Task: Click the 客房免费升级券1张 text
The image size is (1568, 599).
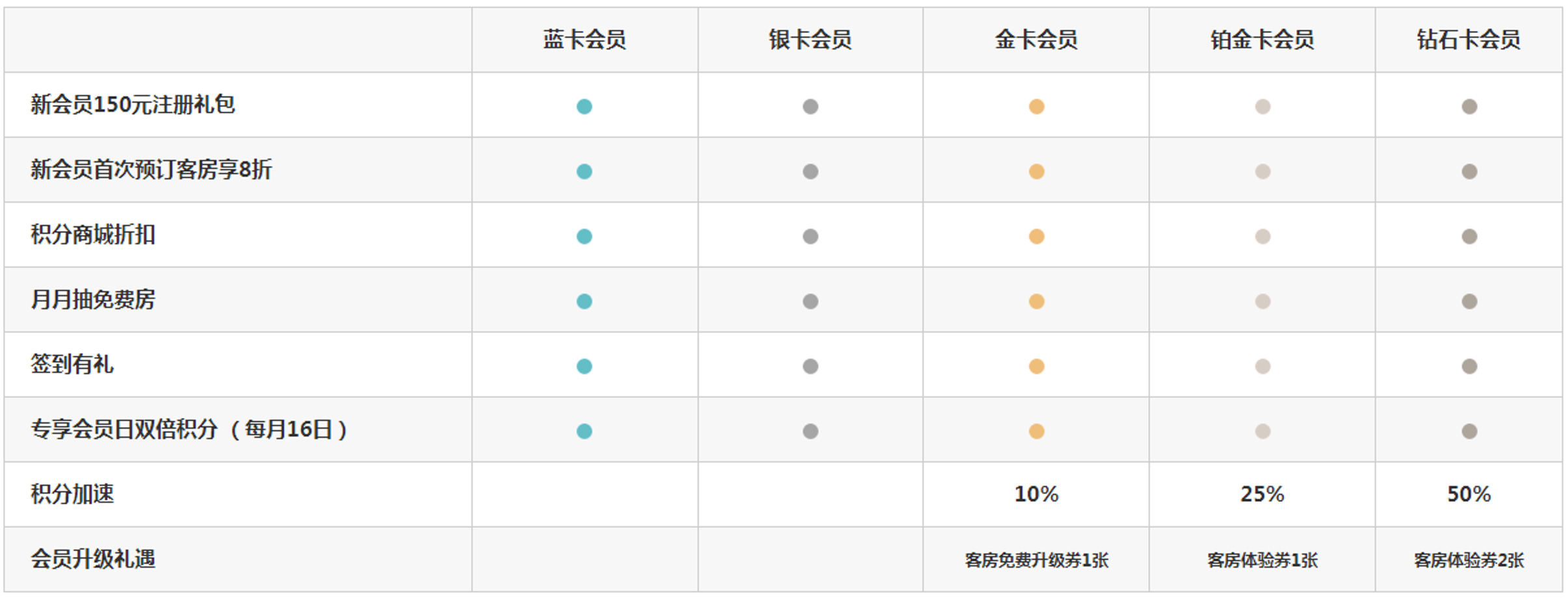Action: coord(1036,560)
